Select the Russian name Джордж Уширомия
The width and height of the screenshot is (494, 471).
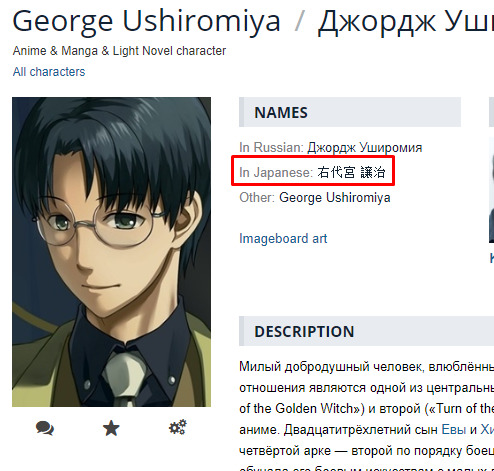[x=365, y=147]
